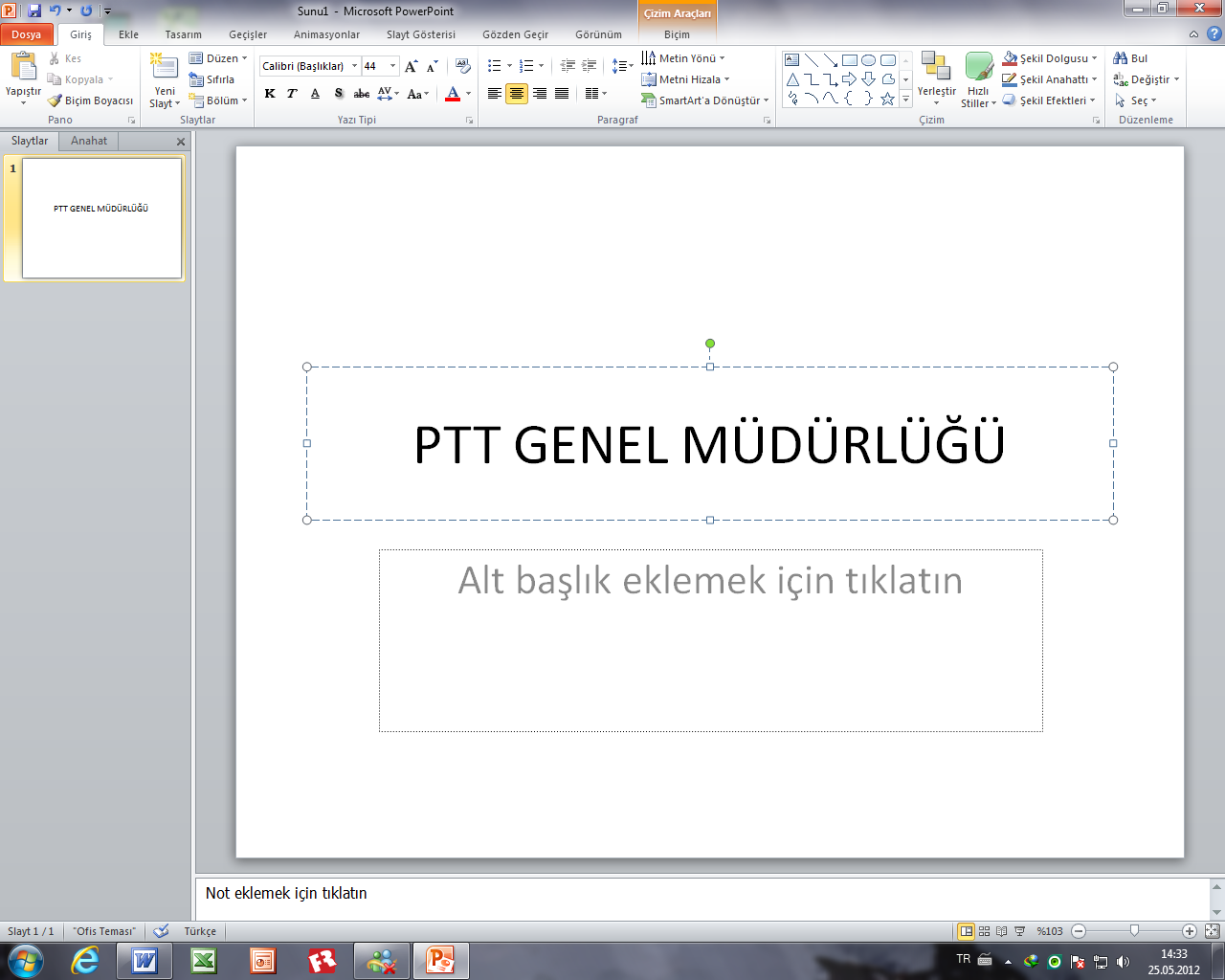Open Şekil Anahattı shape outline dropdown
1225x980 pixels.
click(1050, 79)
